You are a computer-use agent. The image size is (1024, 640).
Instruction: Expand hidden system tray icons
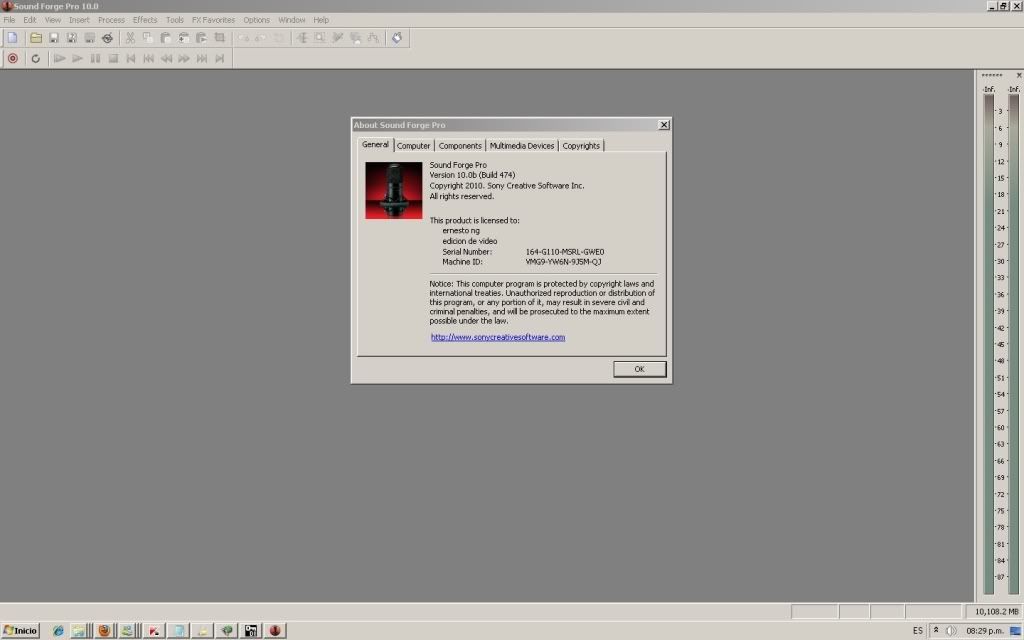coord(936,630)
